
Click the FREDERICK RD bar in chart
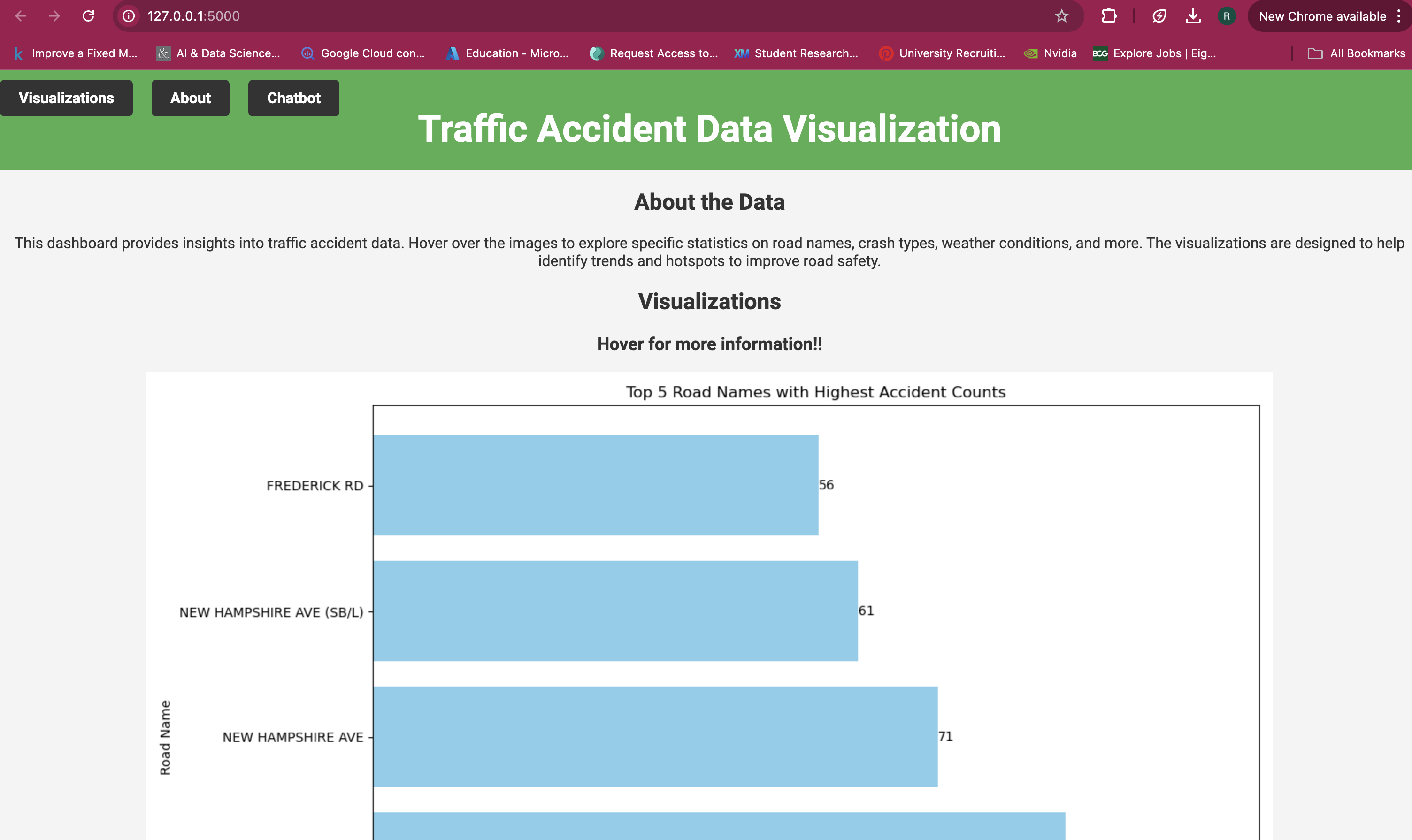[596, 485]
